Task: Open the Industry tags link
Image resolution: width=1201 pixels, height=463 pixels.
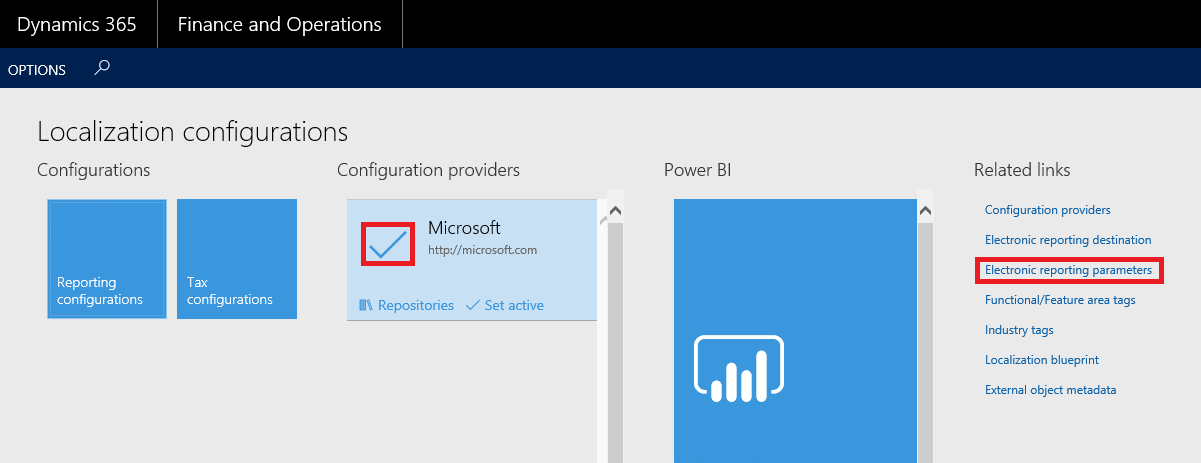Action: [x=1019, y=330]
